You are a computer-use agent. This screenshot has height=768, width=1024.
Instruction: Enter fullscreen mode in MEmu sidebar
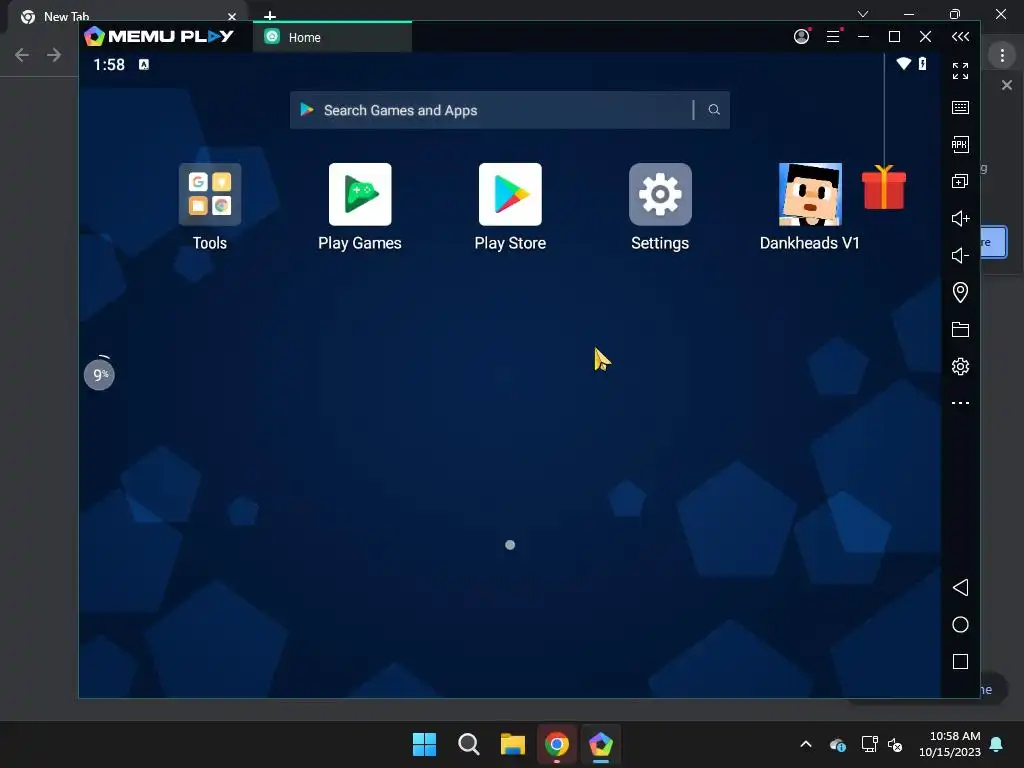tap(960, 71)
